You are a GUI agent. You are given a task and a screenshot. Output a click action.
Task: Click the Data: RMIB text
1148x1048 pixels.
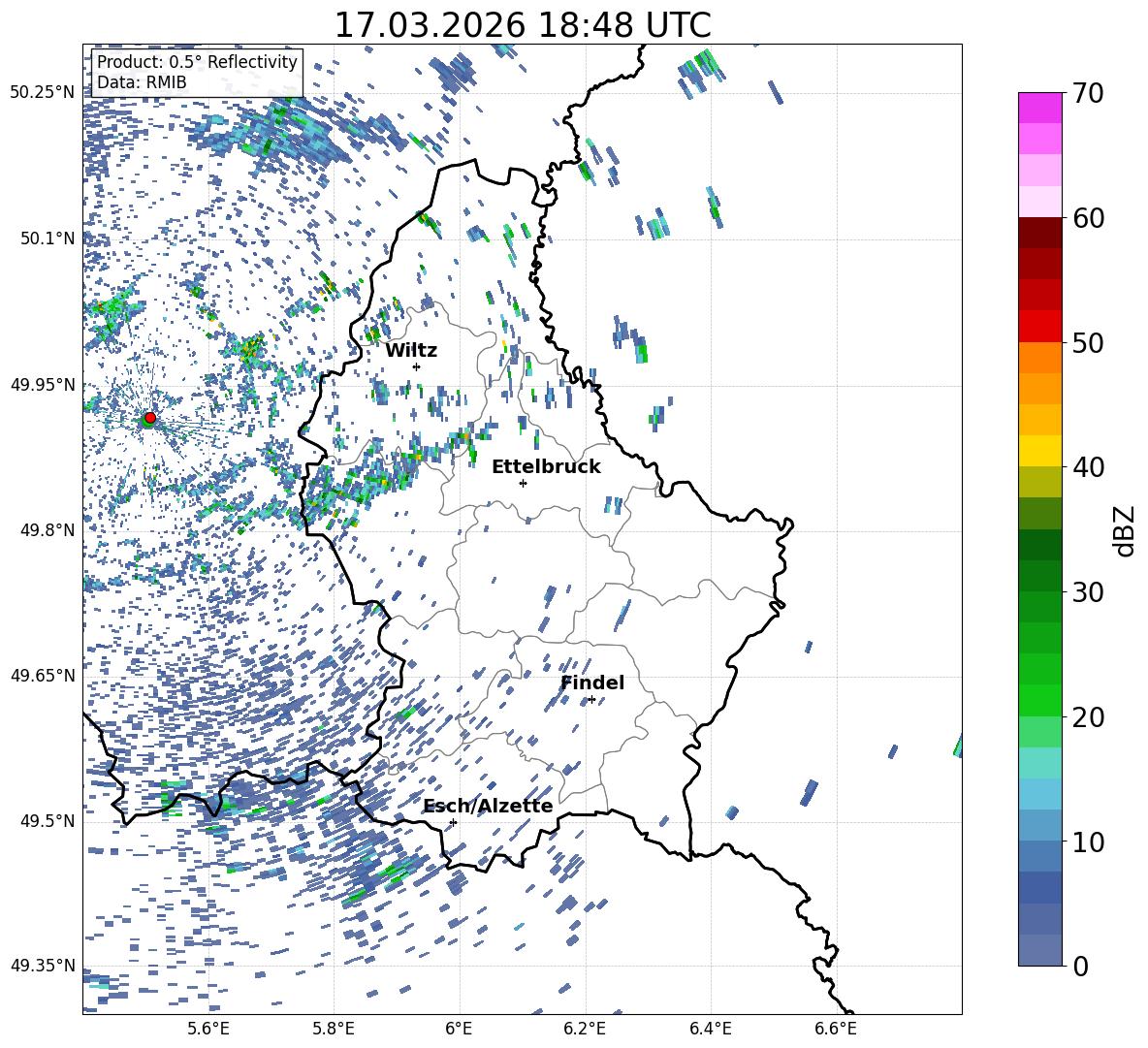(142, 82)
